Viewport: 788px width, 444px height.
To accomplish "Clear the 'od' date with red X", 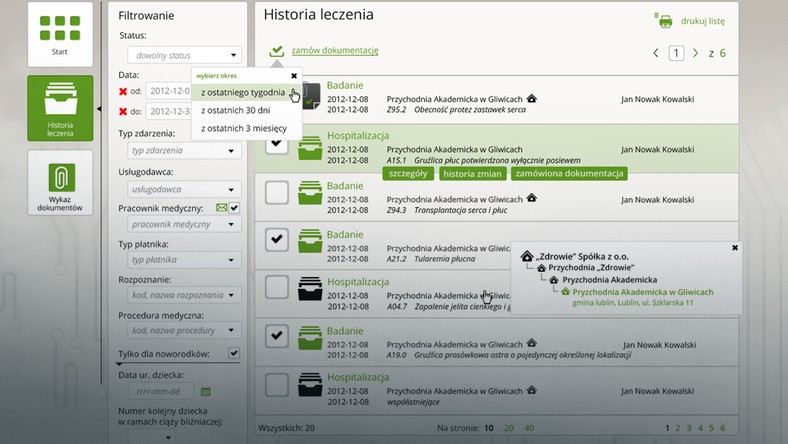I will coord(123,92).
